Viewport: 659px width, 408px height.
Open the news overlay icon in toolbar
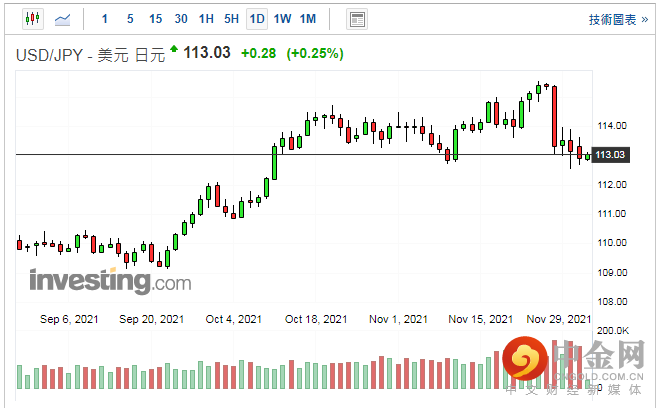357,19
